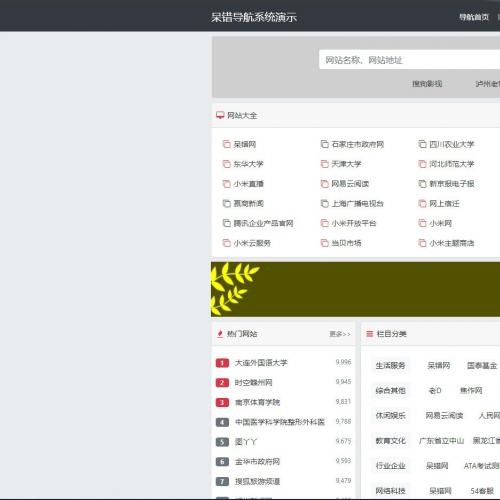500x500 pixels.
Task: Click the yellow leaves banner image
Action: click(x=355, y=289)
